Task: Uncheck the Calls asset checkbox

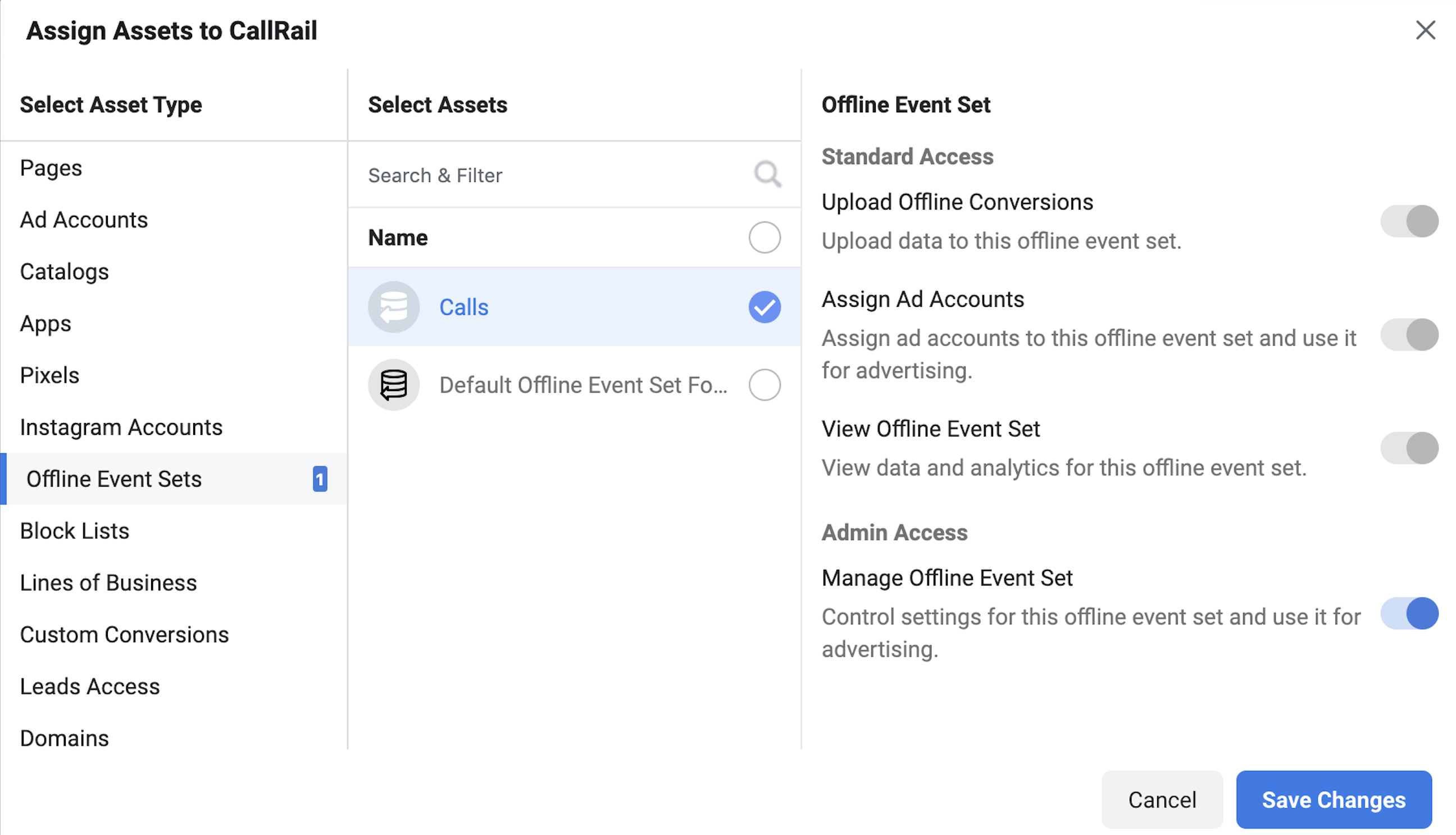Action: pos(765,307)
